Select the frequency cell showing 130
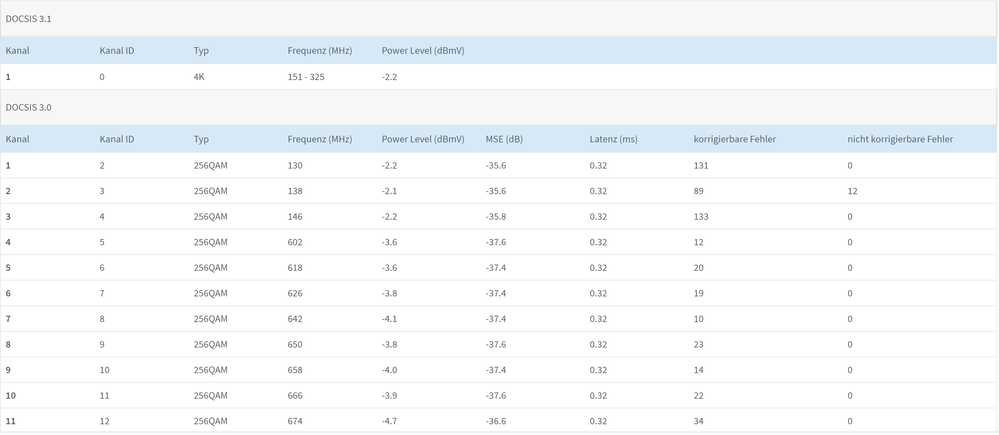Image resolution: width=999 pixels, height=435 pixels. pyautogui.click(x=295, y=165)
